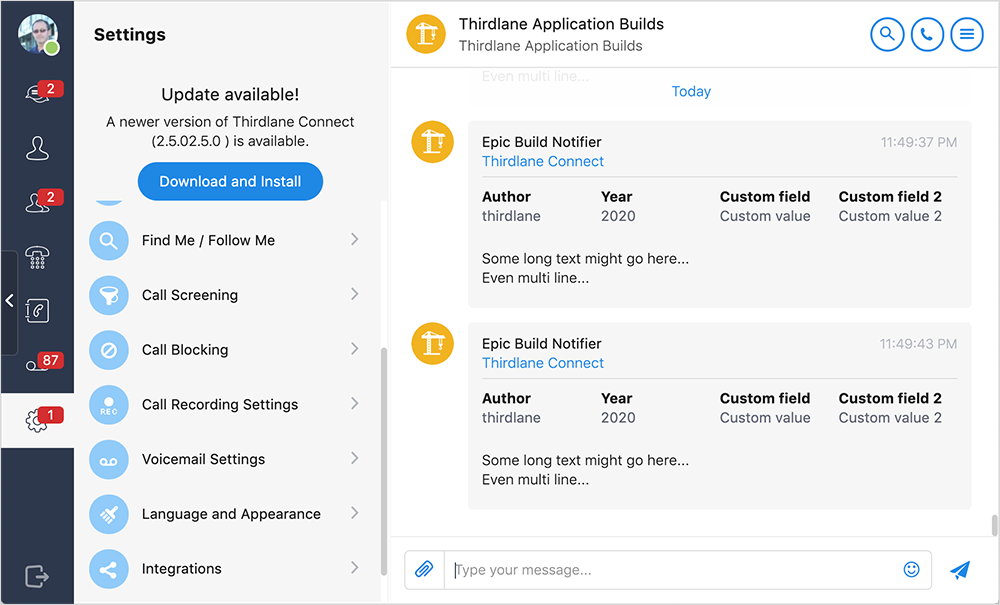Image resolution: width=1000 pixels, height=605 pixels.
Task: Start a call with phone icon
Action: (x=926, y=34)
